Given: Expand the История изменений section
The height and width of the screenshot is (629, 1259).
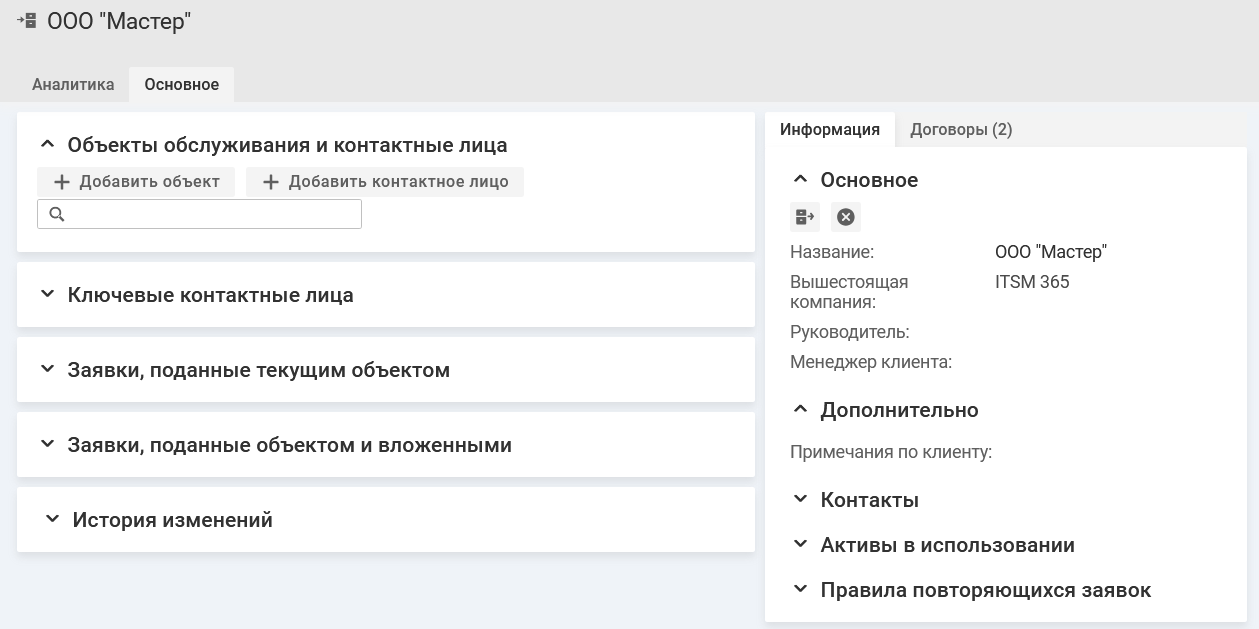Looking at the screenshot, I should [51, 520].
